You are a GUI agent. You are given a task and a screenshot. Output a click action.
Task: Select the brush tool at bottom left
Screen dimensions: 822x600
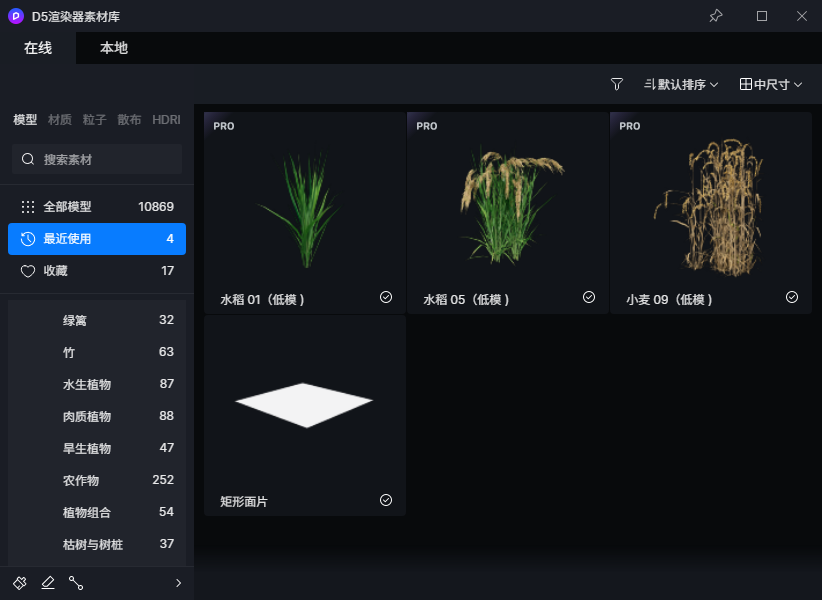pyautogui.click(x=20, y=583)
